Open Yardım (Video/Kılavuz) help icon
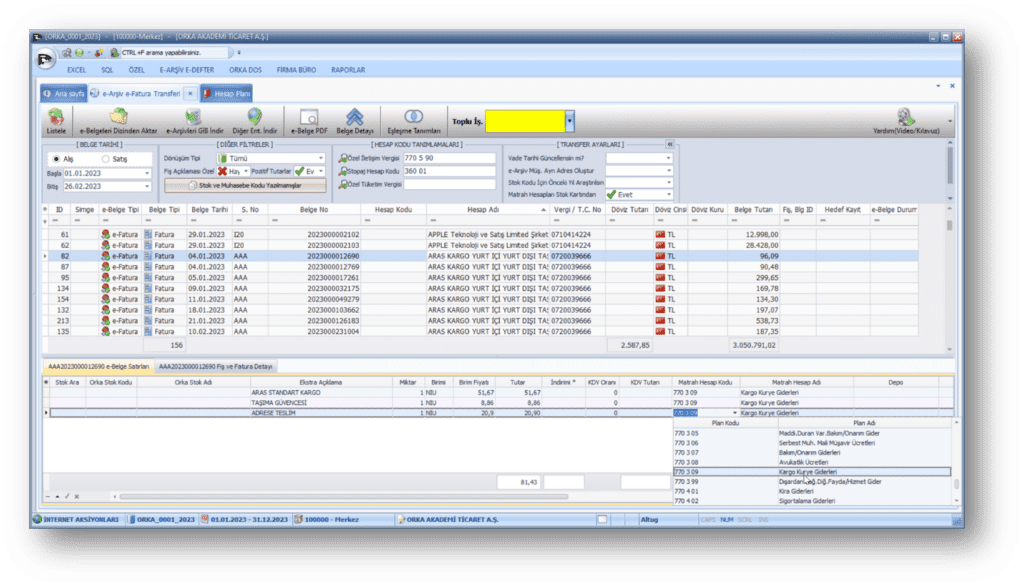 click(x=906, y=122)
